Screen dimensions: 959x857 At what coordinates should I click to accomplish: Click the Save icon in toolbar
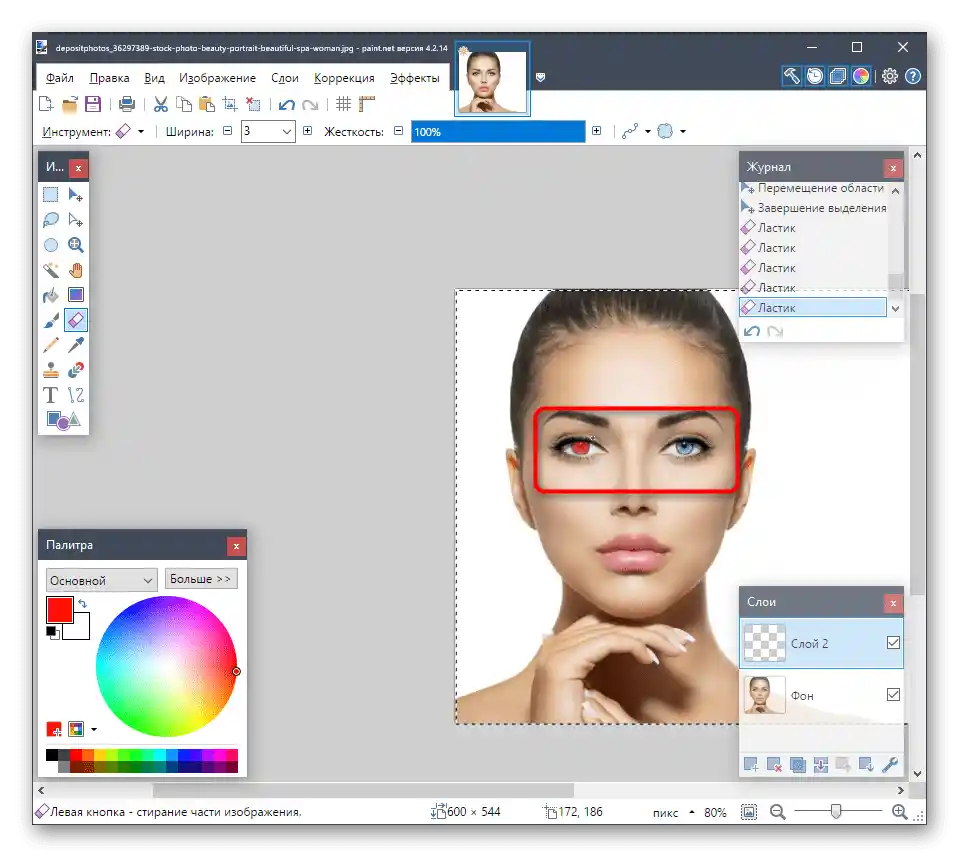[x=93, y=104]
